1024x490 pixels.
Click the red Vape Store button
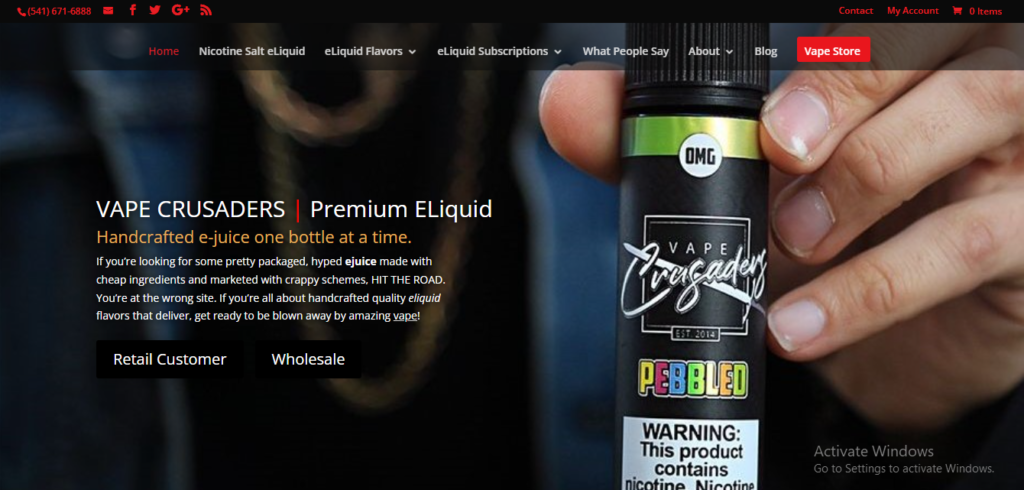click(833, 50)
